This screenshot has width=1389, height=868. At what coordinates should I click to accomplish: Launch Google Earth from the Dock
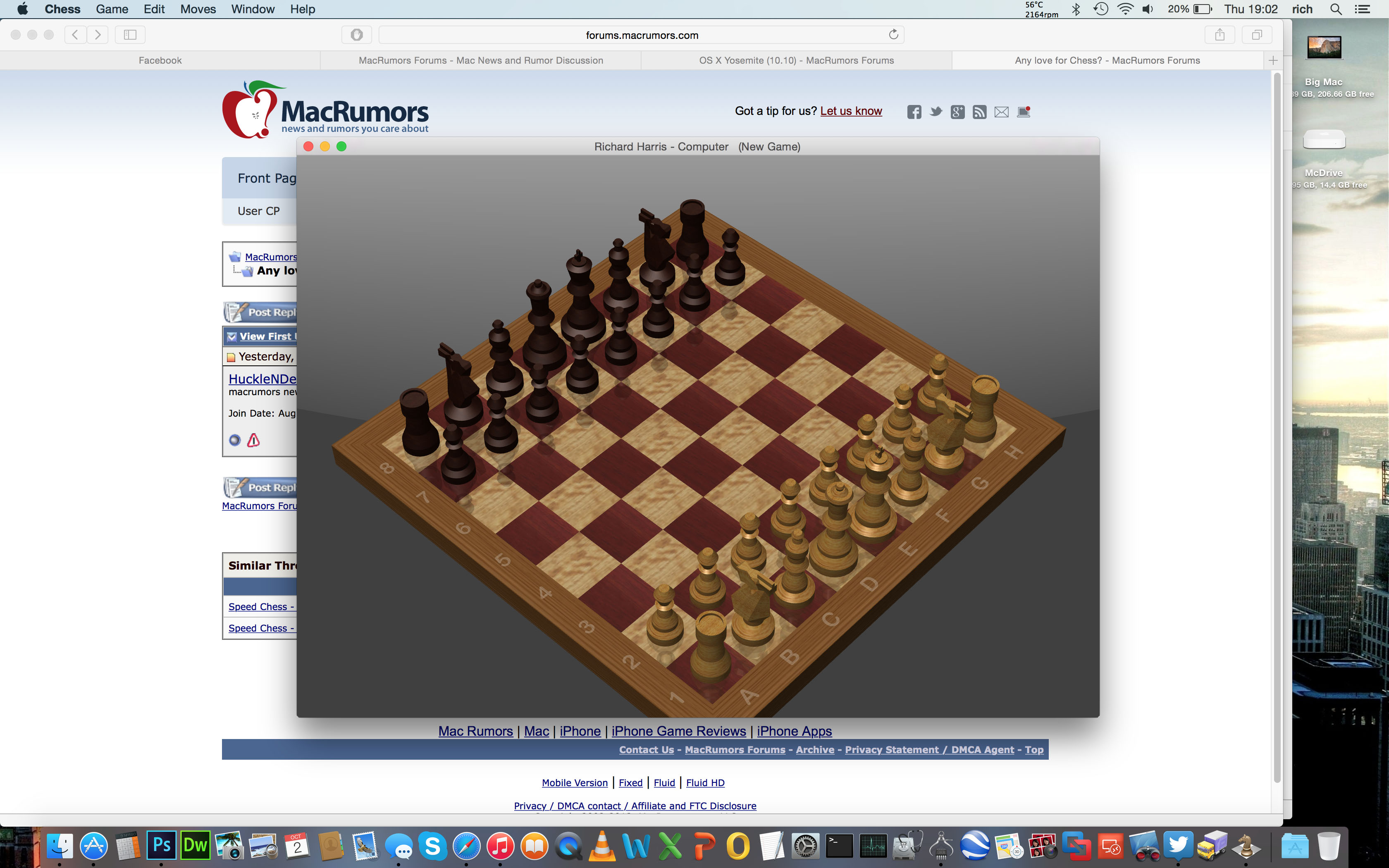pos(975,846)
